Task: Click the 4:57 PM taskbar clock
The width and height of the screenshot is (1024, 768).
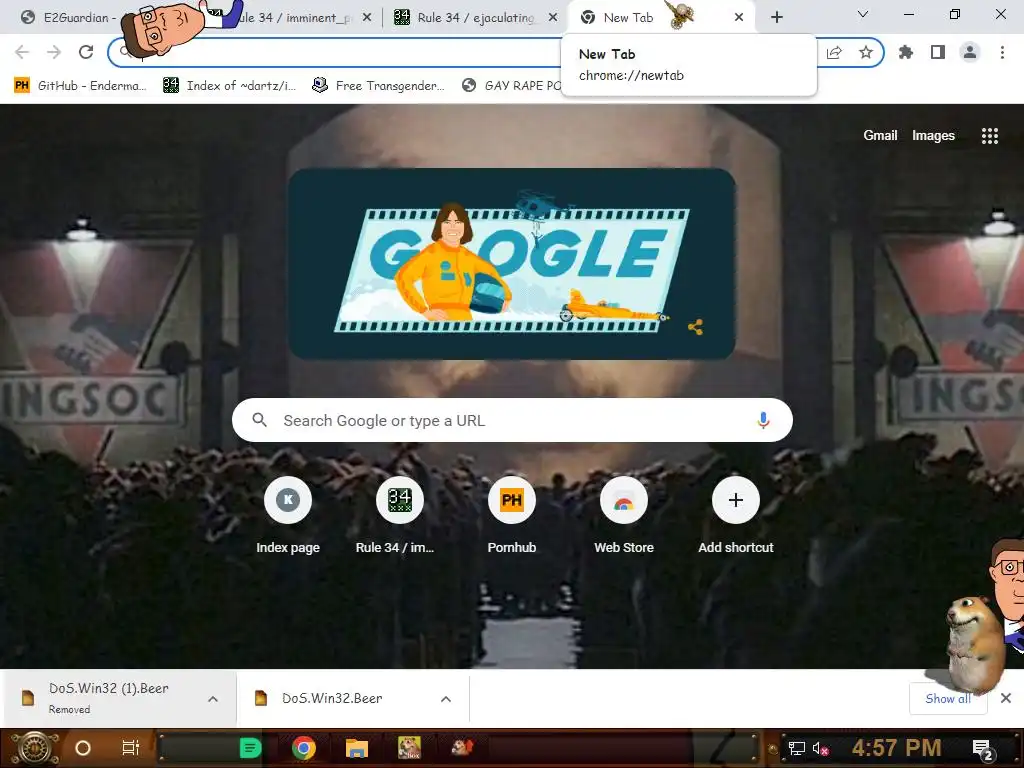Action: tap(896, 748)
